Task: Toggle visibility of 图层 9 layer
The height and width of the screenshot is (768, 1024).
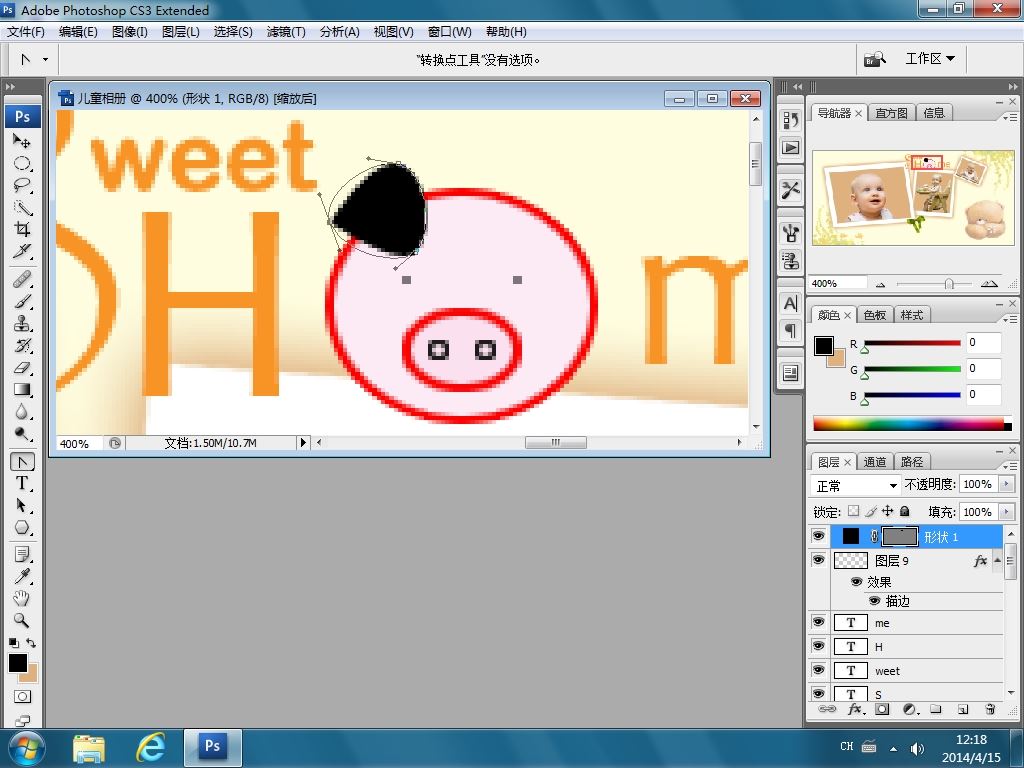Action: [818, 560]
